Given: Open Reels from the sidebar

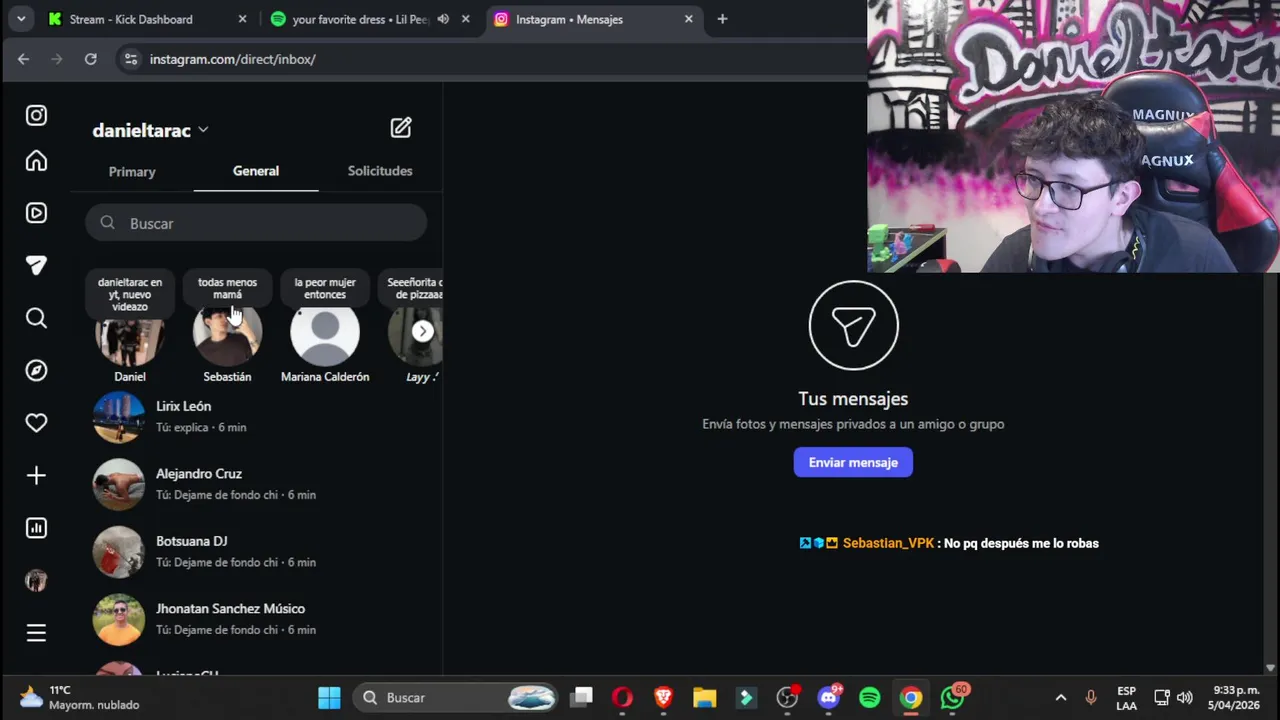Looking at the screenshot, I should point(36,213).
